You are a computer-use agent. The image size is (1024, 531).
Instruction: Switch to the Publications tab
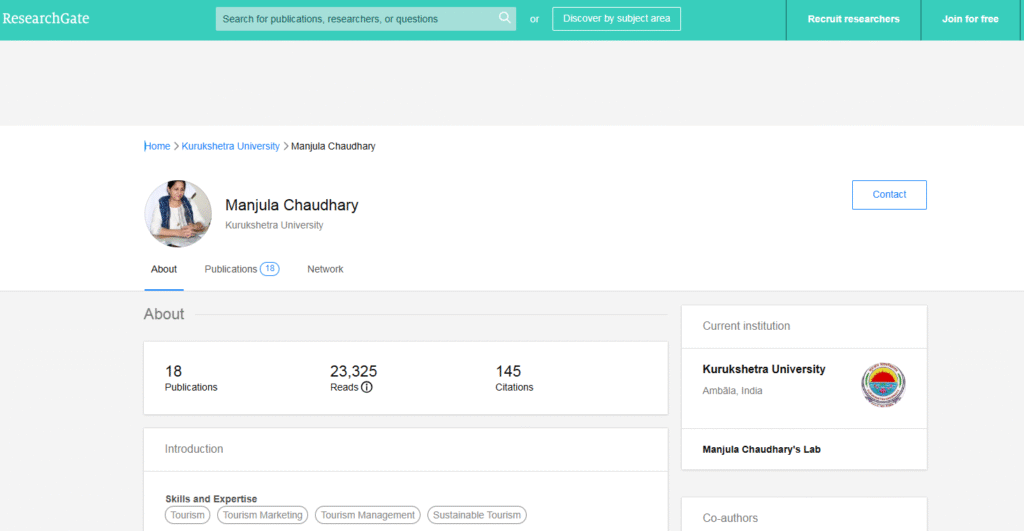point(231,269)
